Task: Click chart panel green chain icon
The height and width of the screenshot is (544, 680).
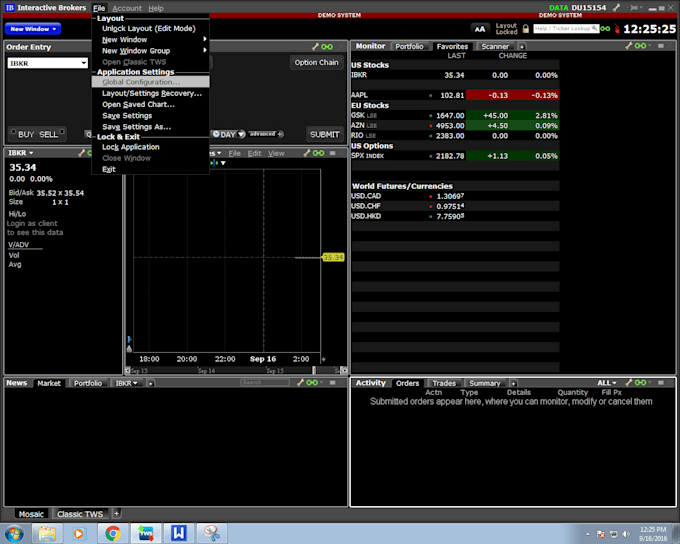Action: [x=319, y=153]
